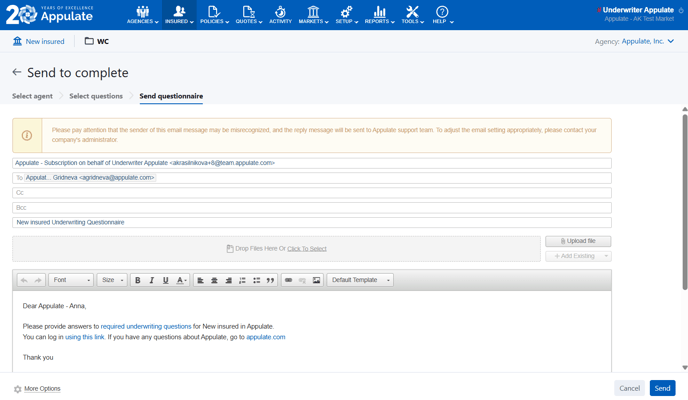688x400 pixels.
Task: Open the appulate.com link
Action: click(266, 337)
